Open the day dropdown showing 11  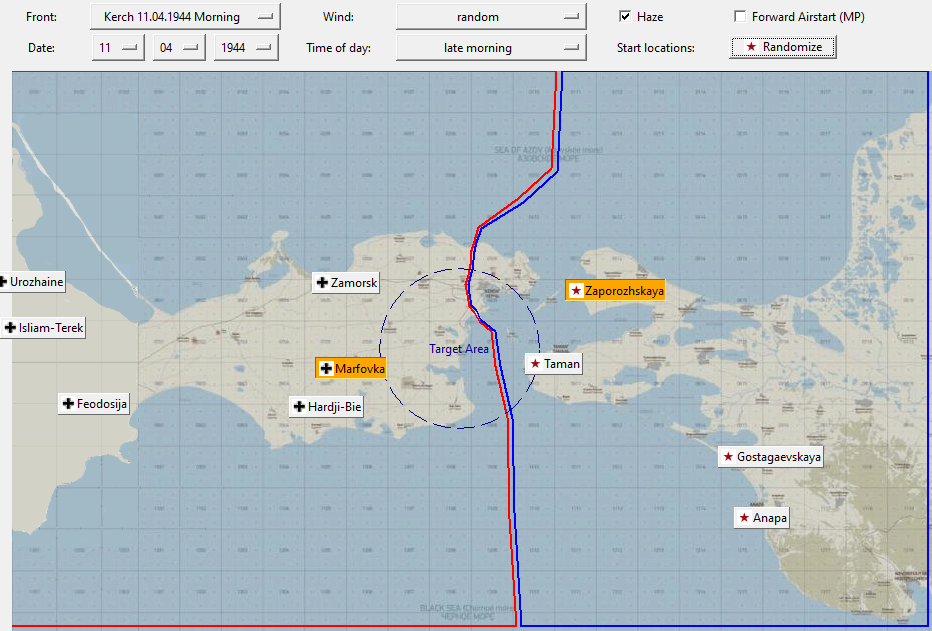118,48
